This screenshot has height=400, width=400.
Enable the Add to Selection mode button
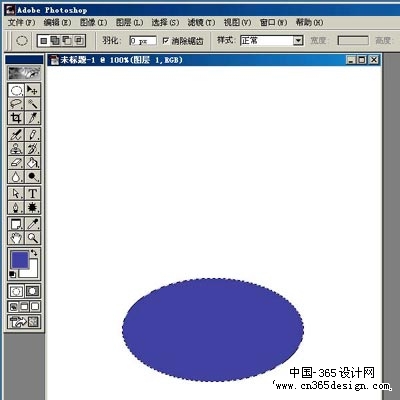(55, 41)
